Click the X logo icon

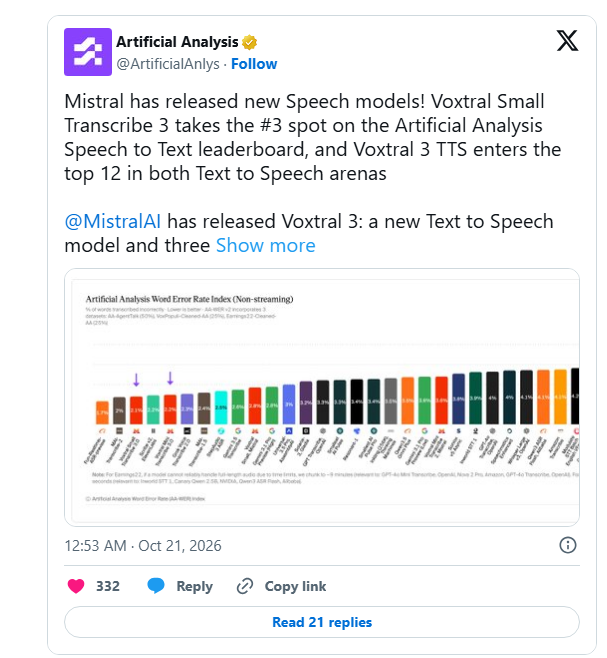(x=567, y=41)
